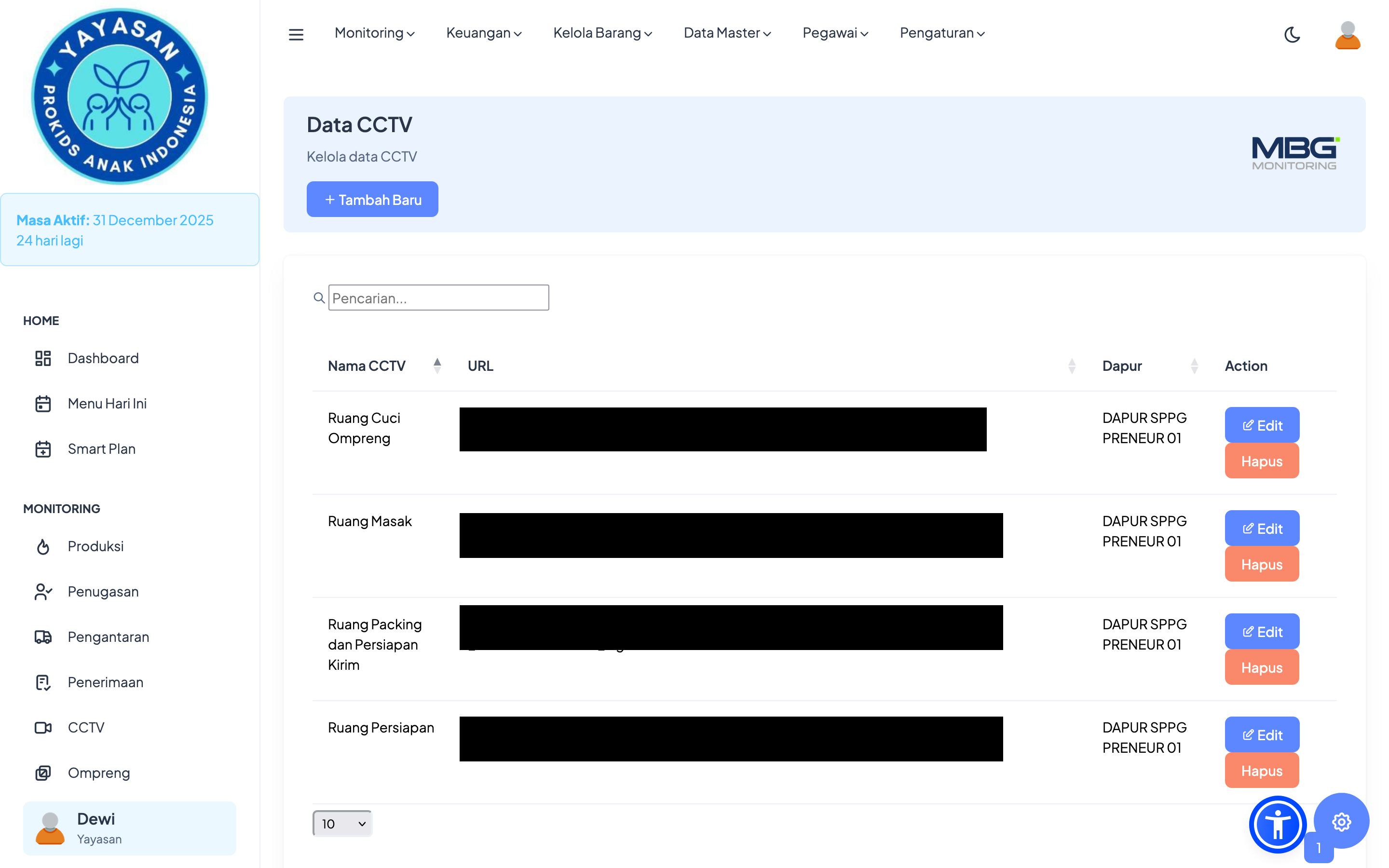Screen dimensions: 1389x868
Task: Toggle dark mode moon icon
Action: tap(1292, 34)
